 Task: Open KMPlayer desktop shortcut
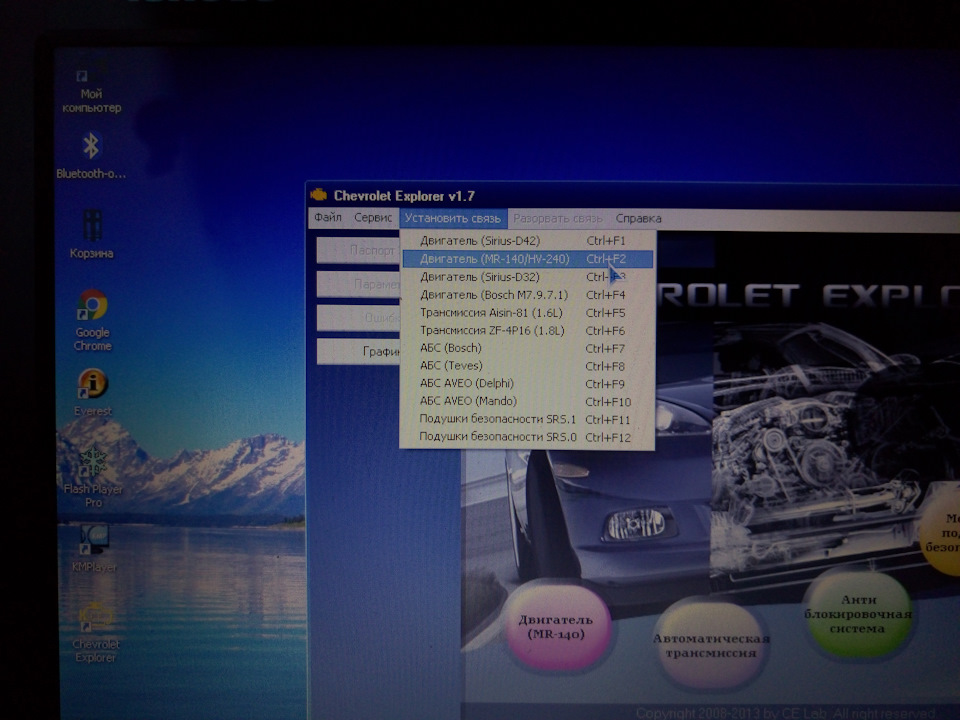coord(94,549)
